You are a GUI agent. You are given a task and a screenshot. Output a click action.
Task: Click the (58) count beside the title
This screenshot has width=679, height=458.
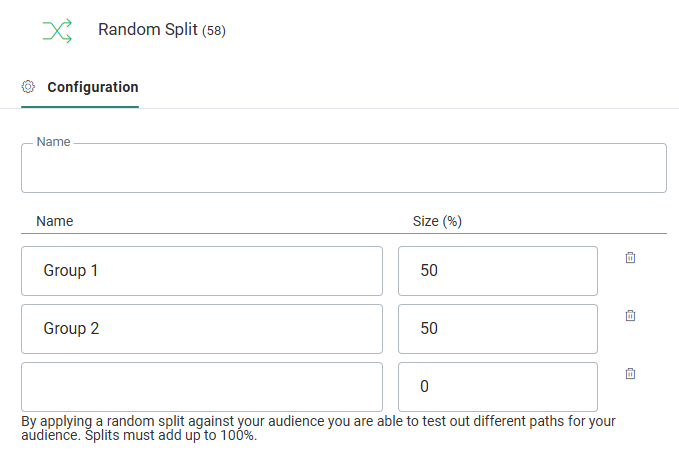(214, 31)
